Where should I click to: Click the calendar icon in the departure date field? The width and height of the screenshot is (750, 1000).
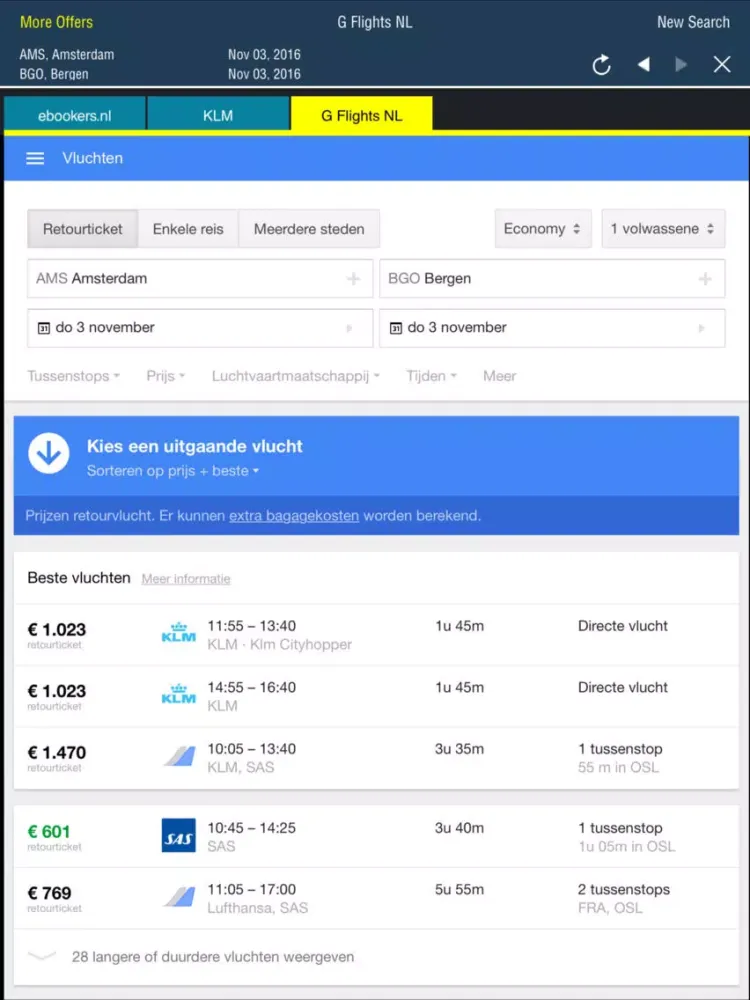click(x=43, y=328)
